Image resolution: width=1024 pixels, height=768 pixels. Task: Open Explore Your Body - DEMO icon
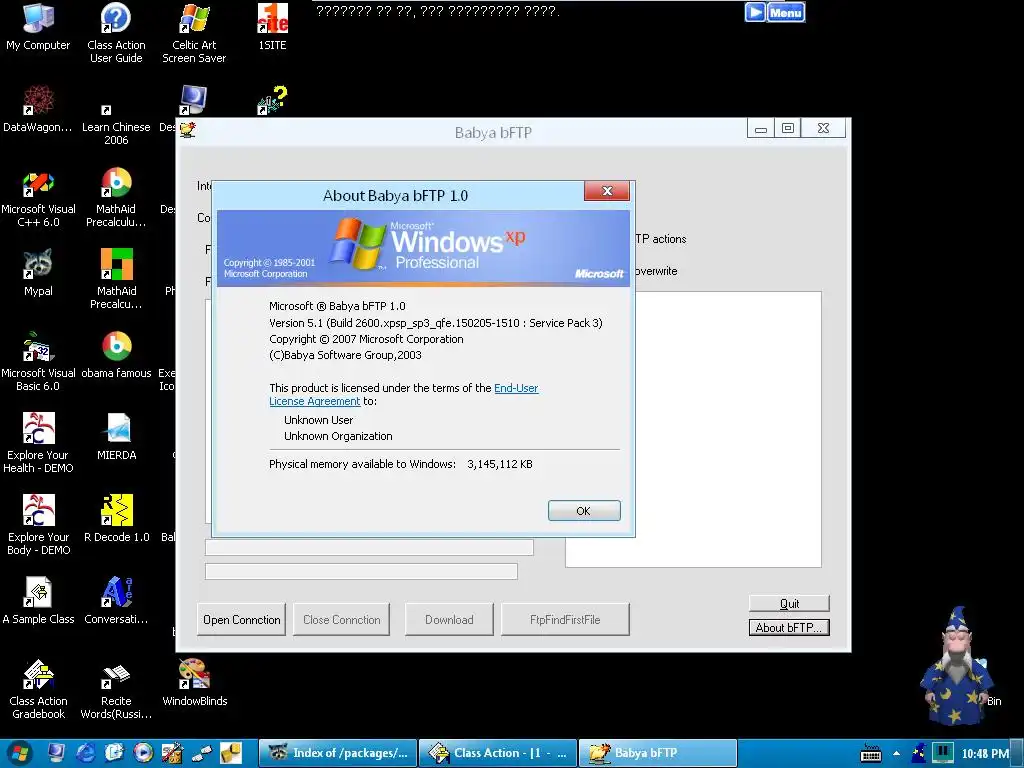coord(38,525)
